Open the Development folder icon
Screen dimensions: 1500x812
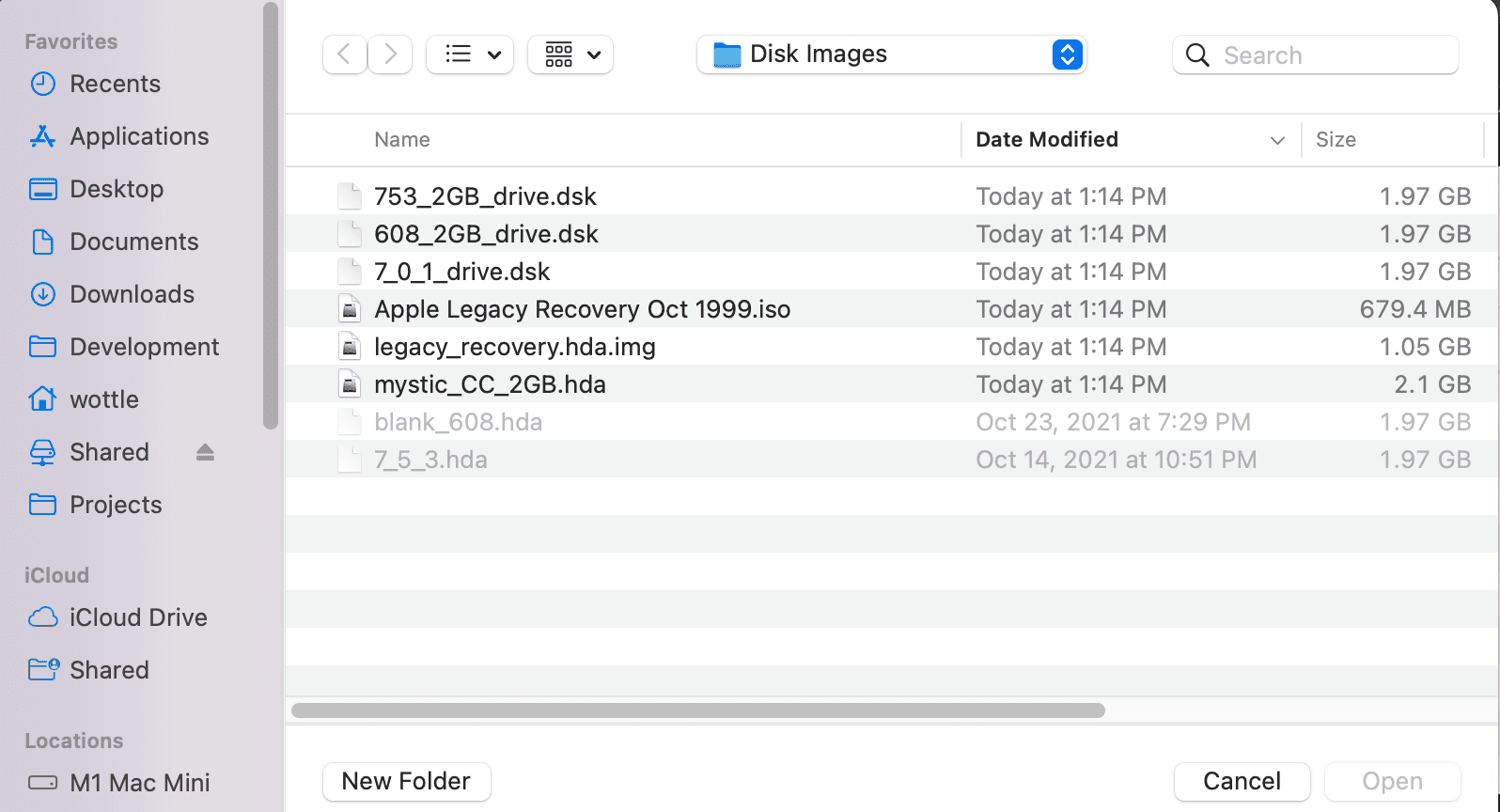(42, 347)
